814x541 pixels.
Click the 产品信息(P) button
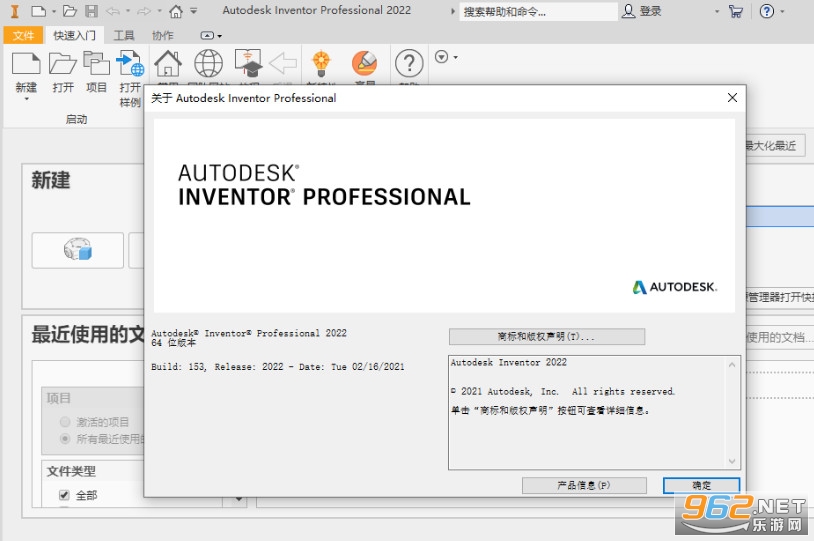click(x=584, y=485)
